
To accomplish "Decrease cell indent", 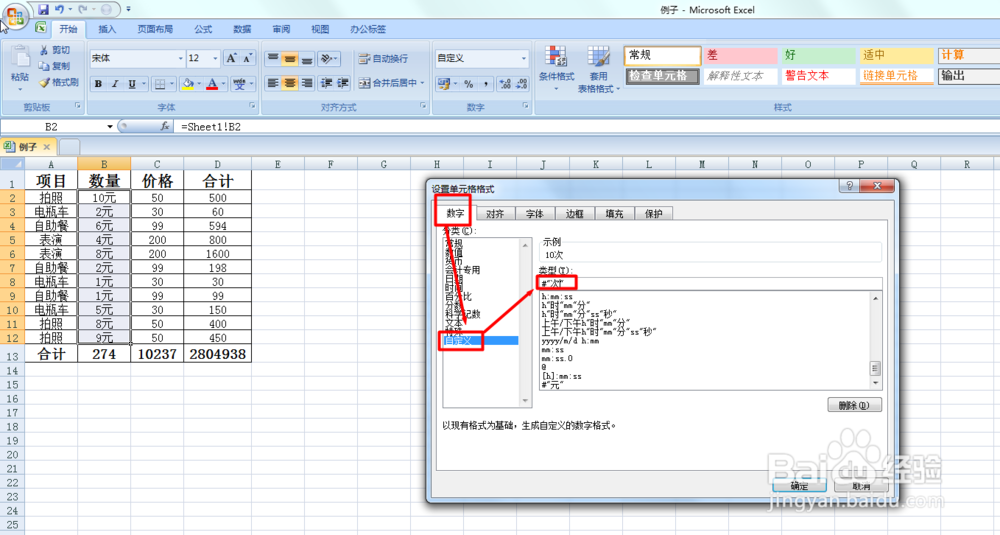I will pyautogui.click(x=327, y=83).
